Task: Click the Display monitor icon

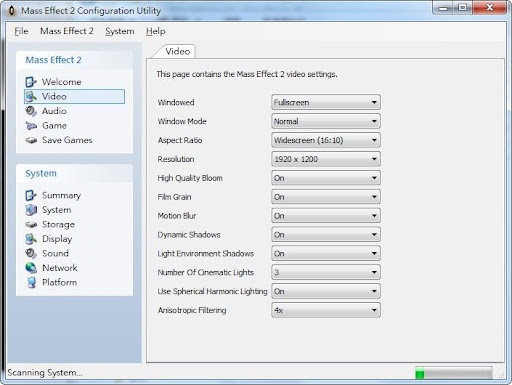Action: 31,239
